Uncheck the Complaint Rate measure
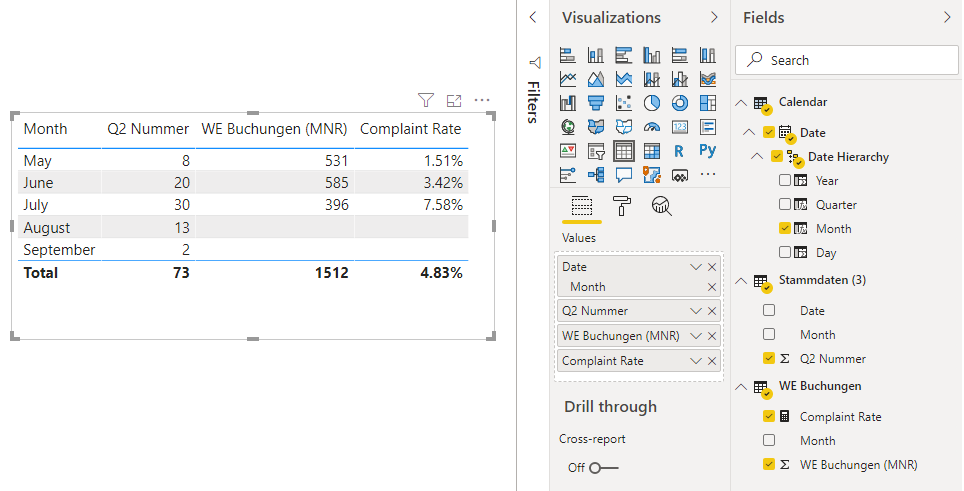This screenshot has height=491, width=964. (768, 416)
